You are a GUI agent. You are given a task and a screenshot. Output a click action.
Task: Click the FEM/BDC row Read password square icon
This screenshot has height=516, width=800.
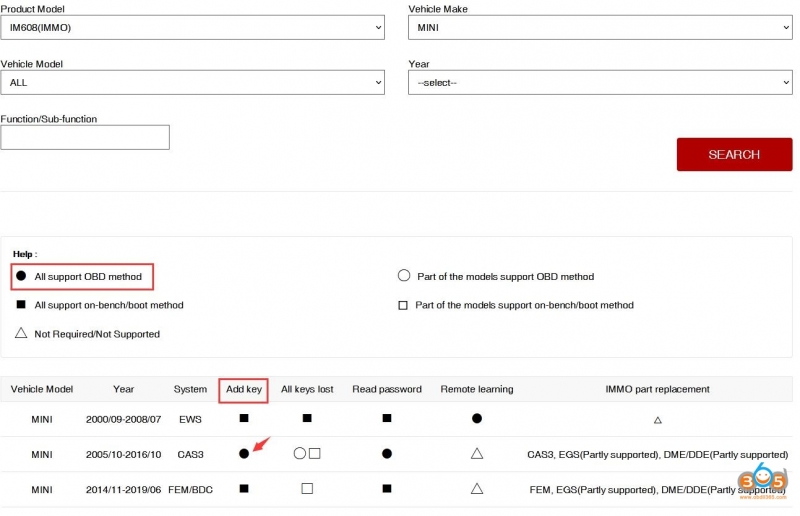click(387, 488)
